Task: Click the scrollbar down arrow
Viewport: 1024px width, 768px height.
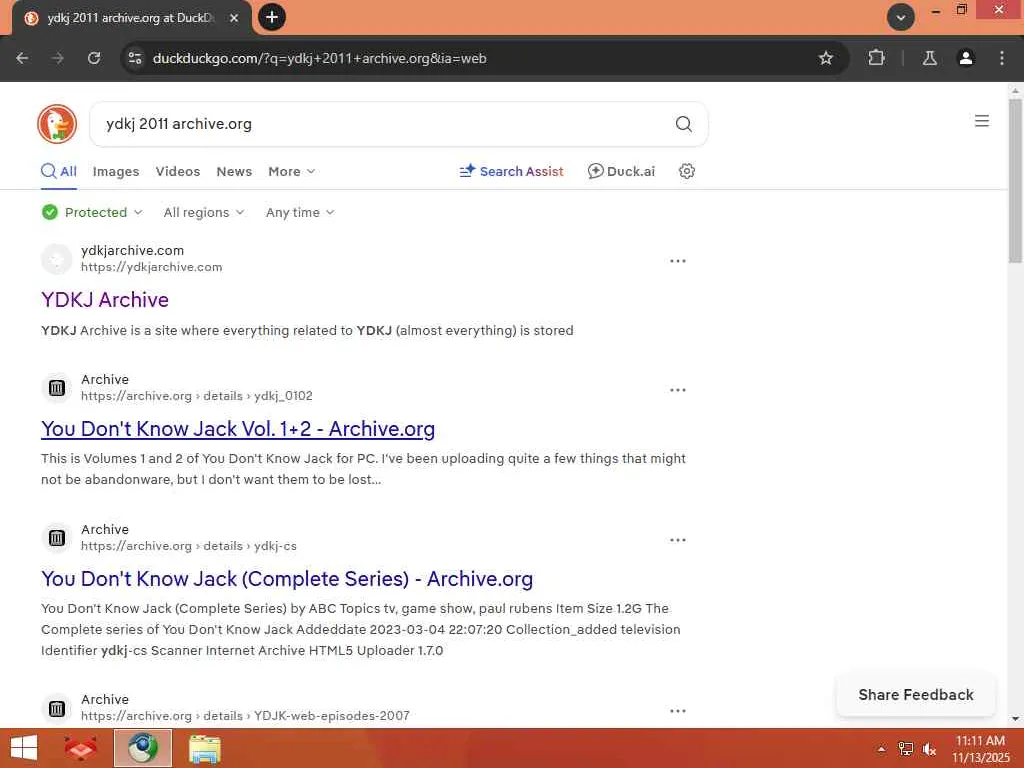Action: pyautogui.click(x=1015, y=719)
